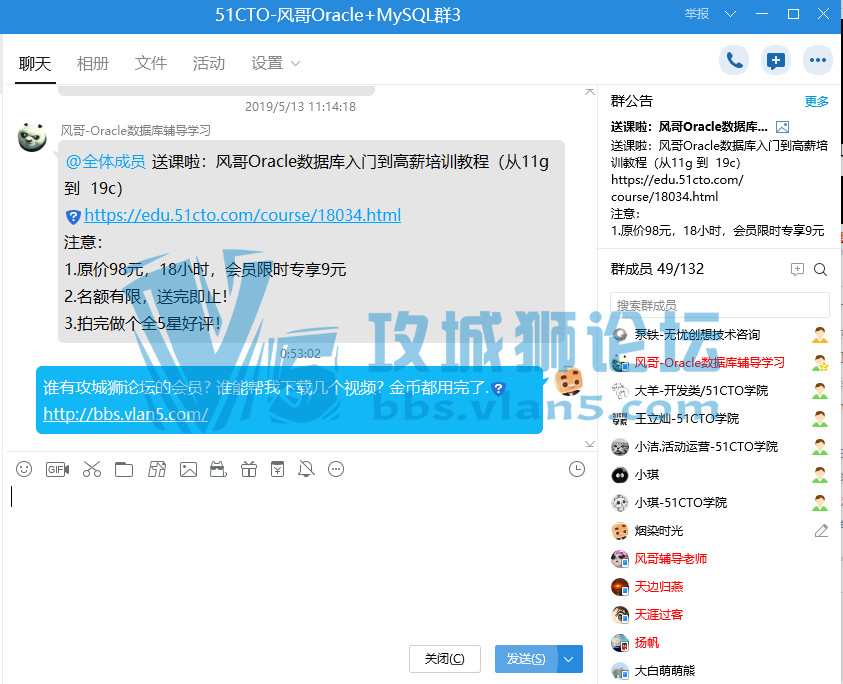843x684 pixels.
Task: Open the round three-dots more options button
Action: [818, 60]
